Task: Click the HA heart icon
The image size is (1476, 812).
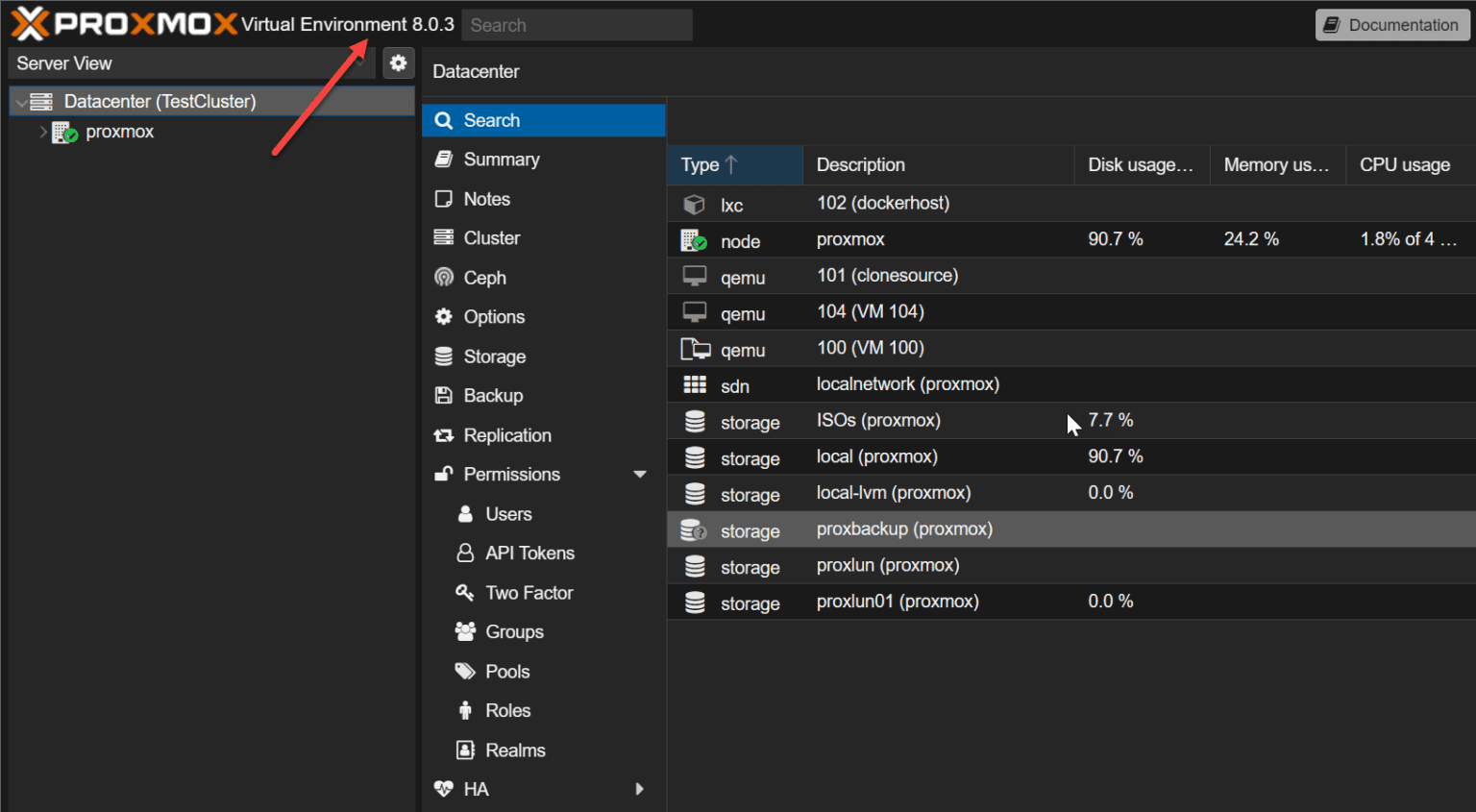Action: pyautogui.click(x=443, y=788)
